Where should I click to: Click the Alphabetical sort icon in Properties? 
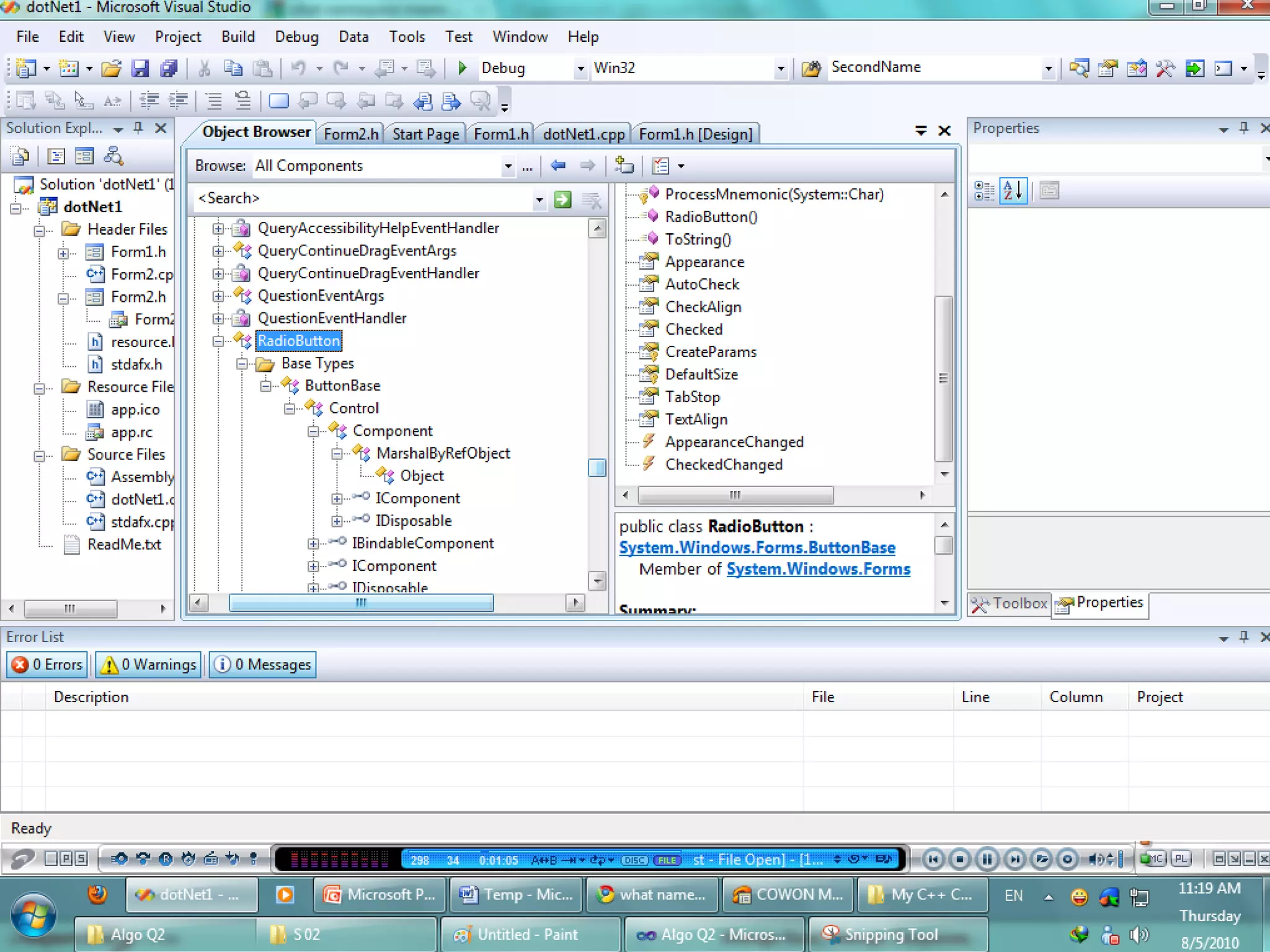click(x=1013, y=190)
